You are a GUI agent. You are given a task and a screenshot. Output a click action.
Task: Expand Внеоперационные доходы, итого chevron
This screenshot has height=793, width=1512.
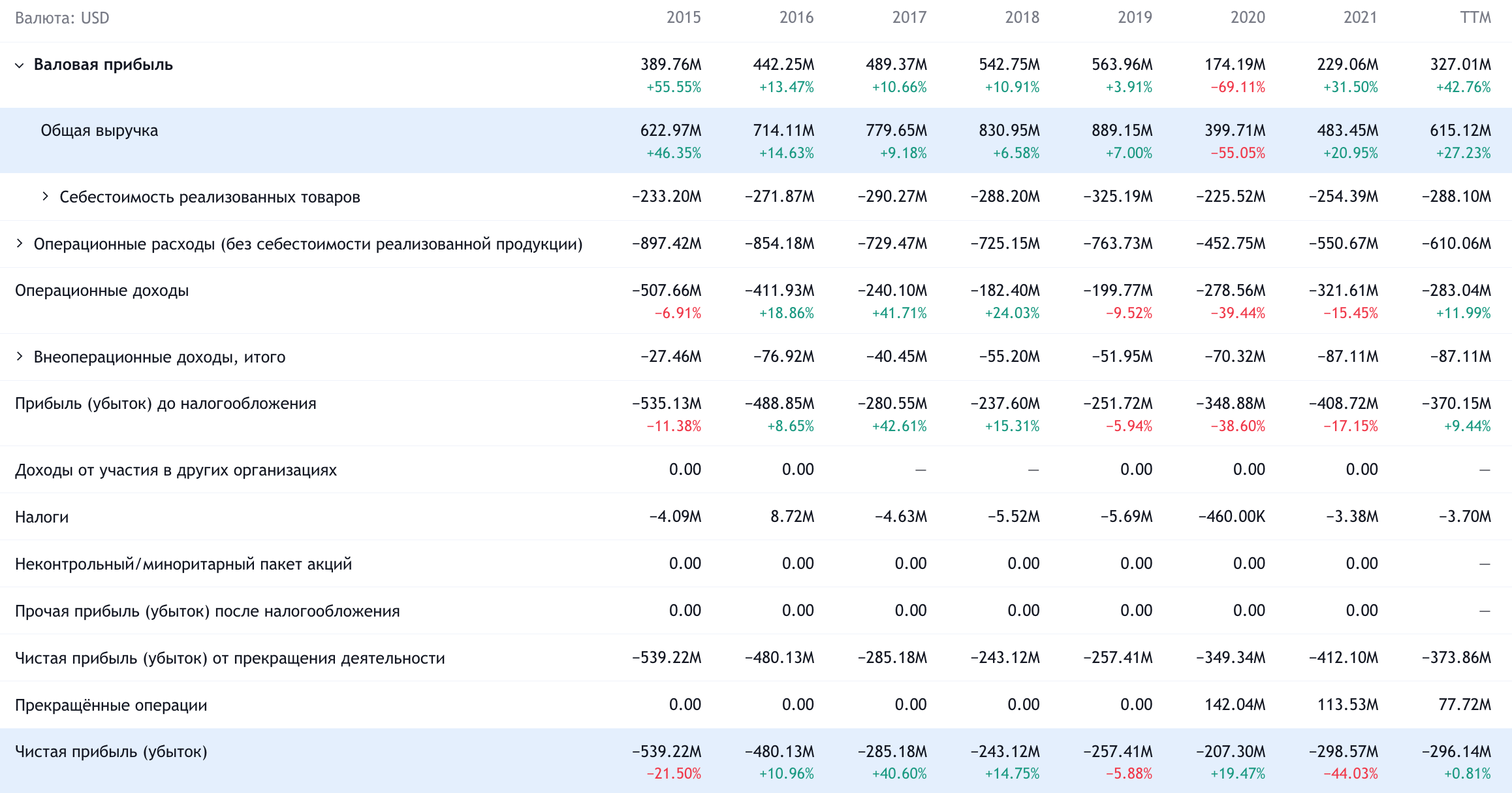coord(20,356)
